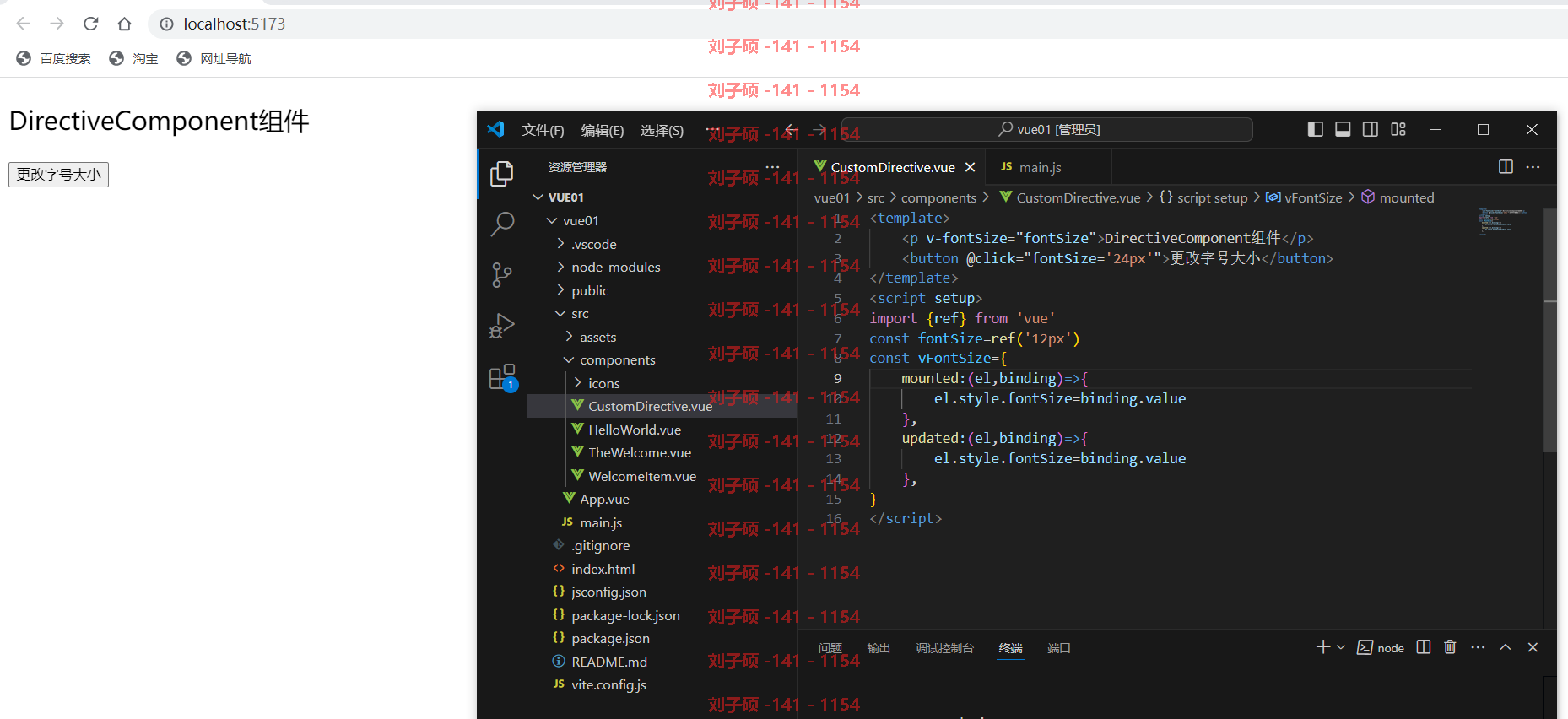Open Customize Layout icon in title bar

(1398, 129)
